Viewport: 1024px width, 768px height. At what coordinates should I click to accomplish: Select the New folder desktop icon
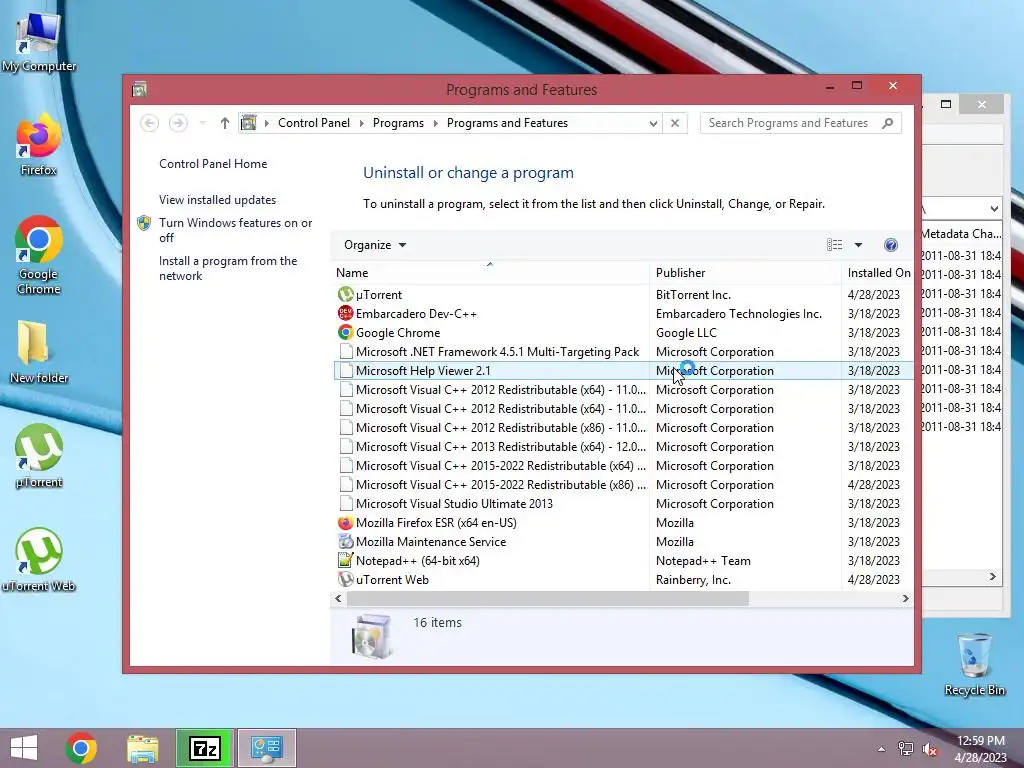(39, 352)
